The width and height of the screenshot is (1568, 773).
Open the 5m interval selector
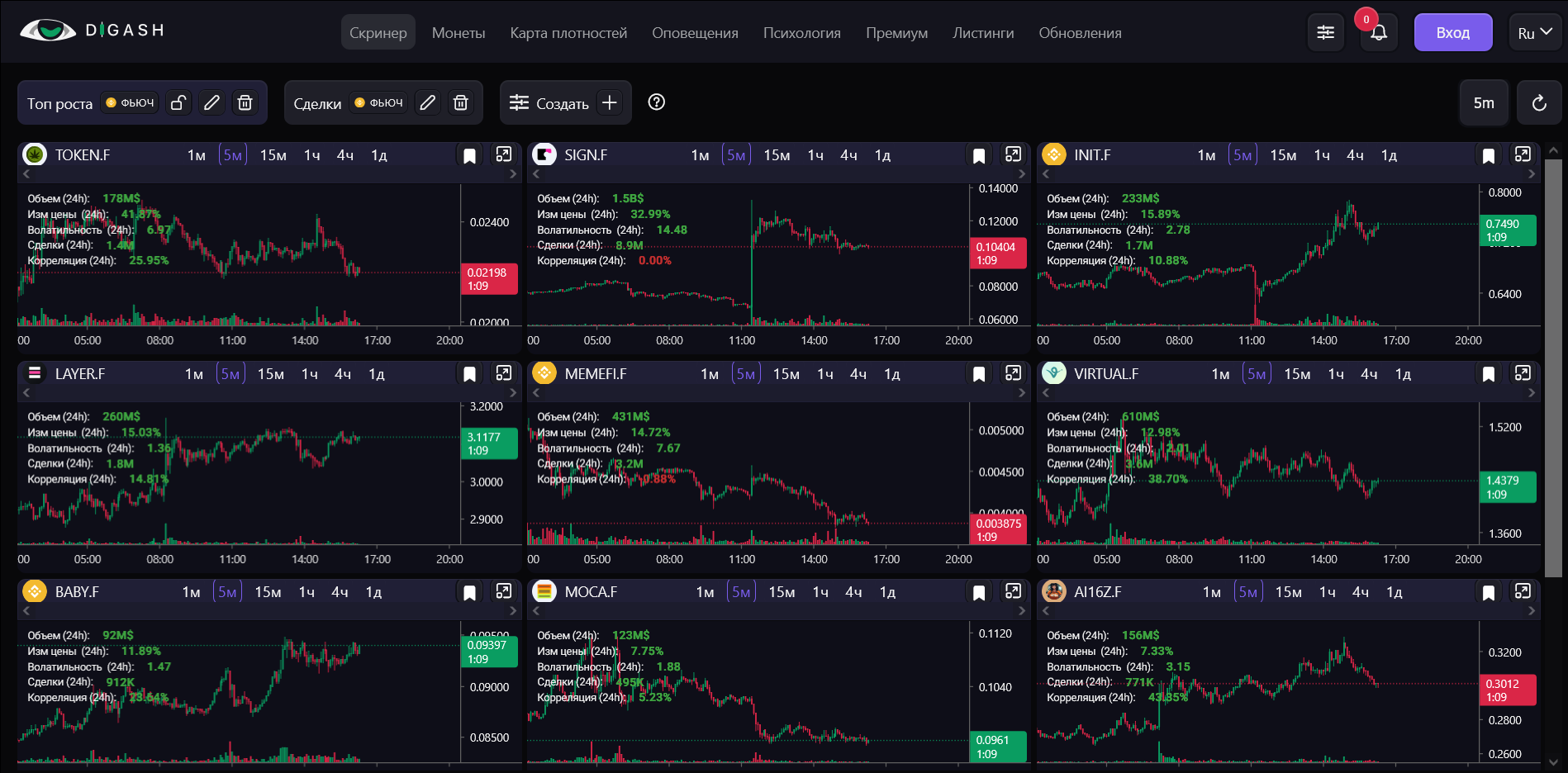[x=1483, y=103]
